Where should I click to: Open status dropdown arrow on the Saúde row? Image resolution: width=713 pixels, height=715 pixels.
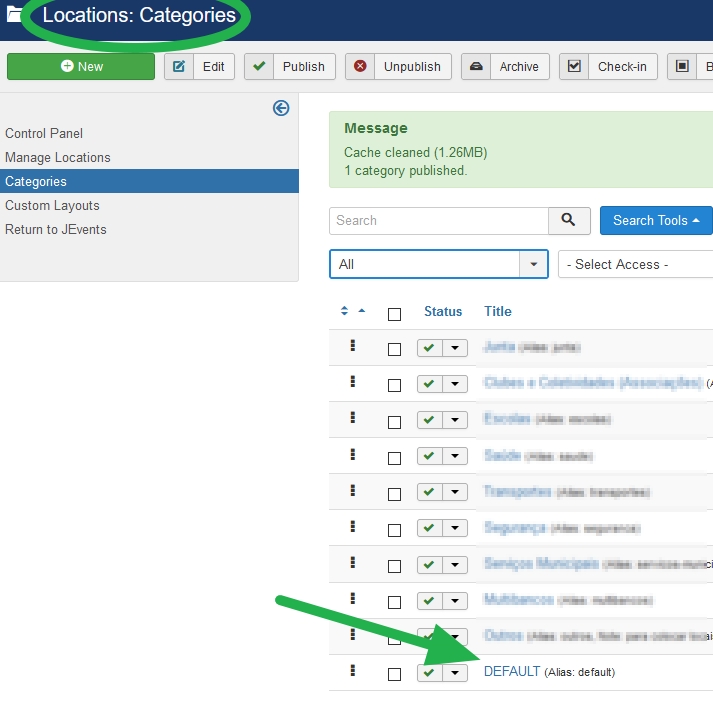coord(455,456)
